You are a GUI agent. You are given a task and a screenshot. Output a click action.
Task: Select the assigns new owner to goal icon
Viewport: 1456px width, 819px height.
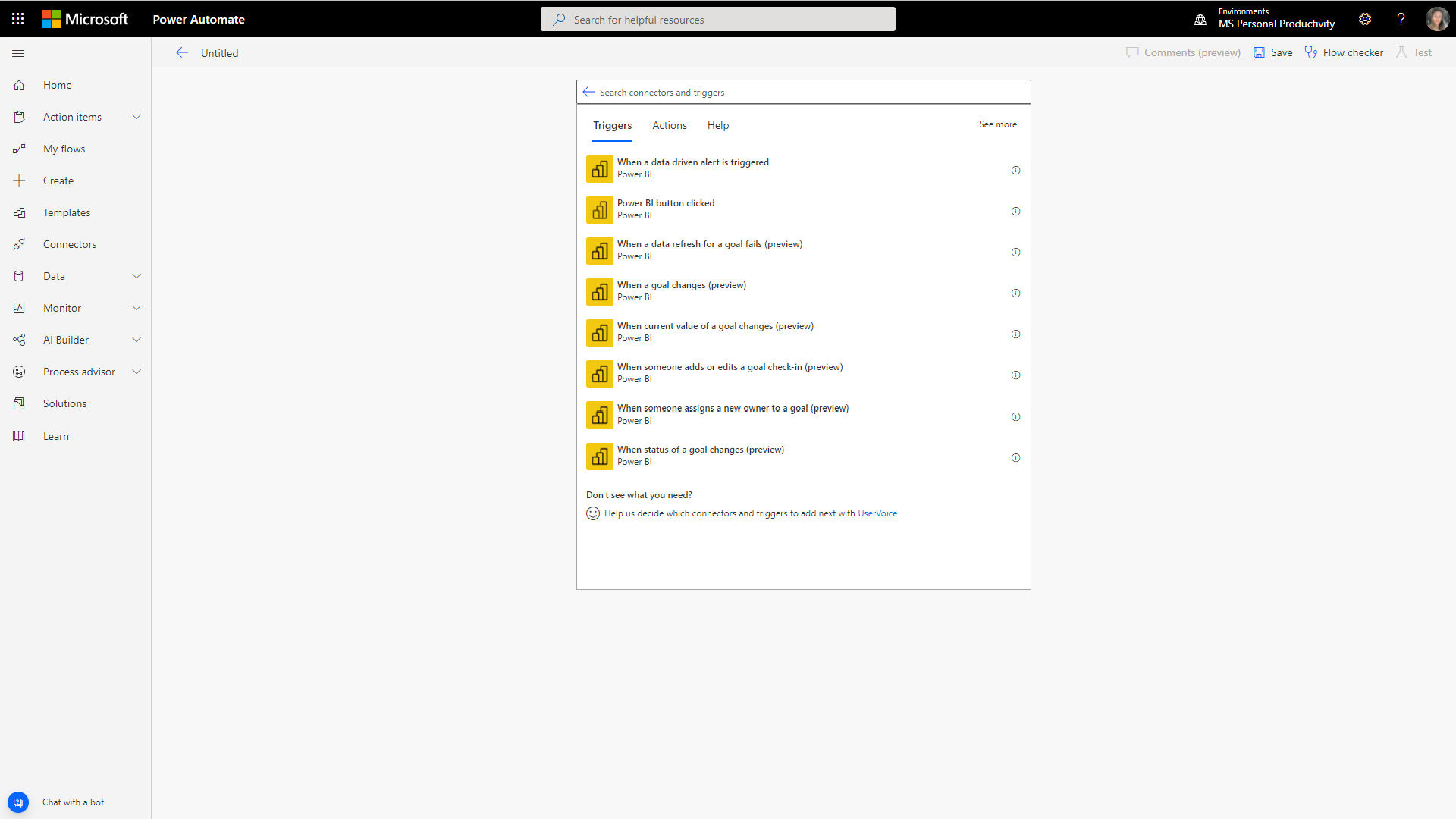coord(599,414)
